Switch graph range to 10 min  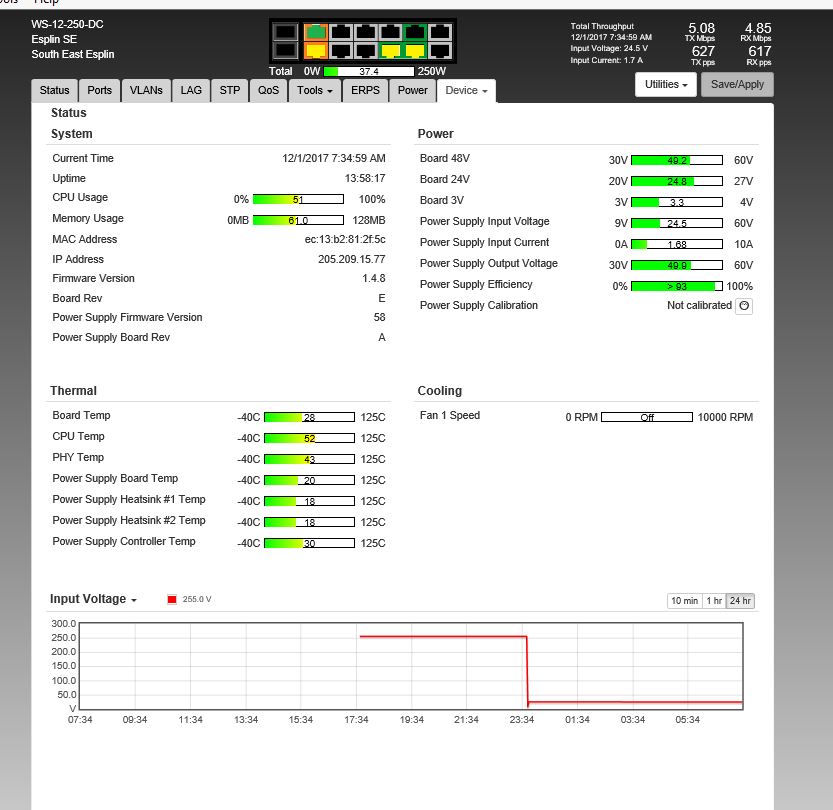(684, 601)
